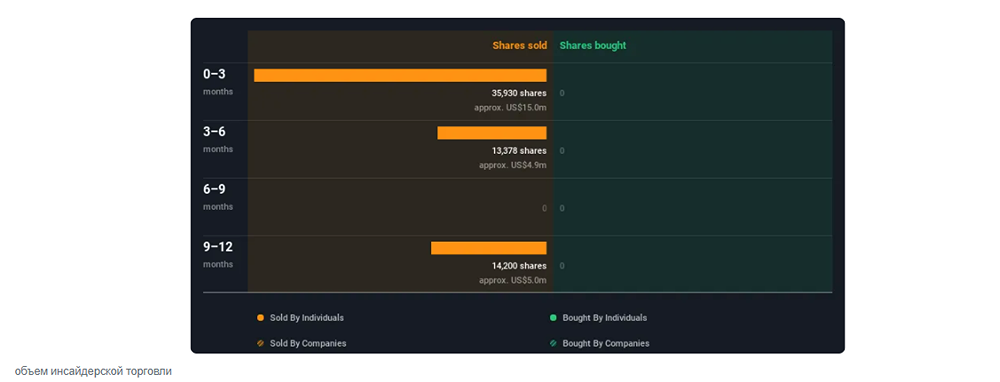This screenshot has width=1000, height=382.
Task: Click the Bought By Individuals legend text
Action: point(605,318)
